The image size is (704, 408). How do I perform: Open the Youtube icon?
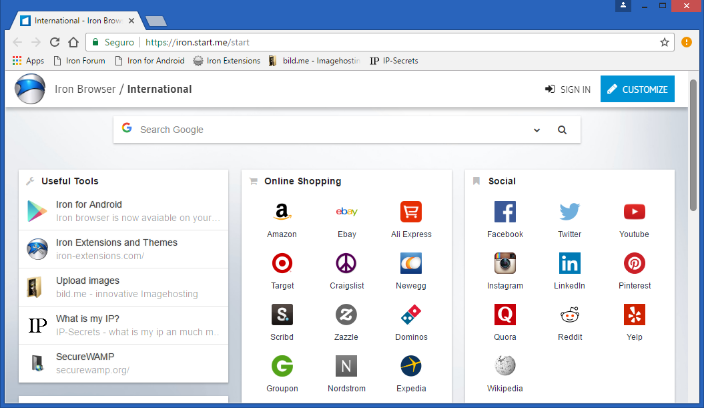point(634,211)
